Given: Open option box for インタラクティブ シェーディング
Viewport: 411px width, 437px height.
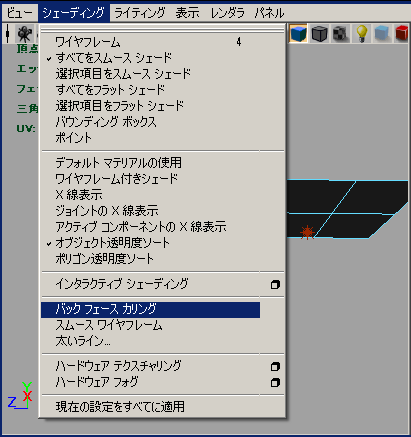Looking at the screenshot, I should pos(275,284).
